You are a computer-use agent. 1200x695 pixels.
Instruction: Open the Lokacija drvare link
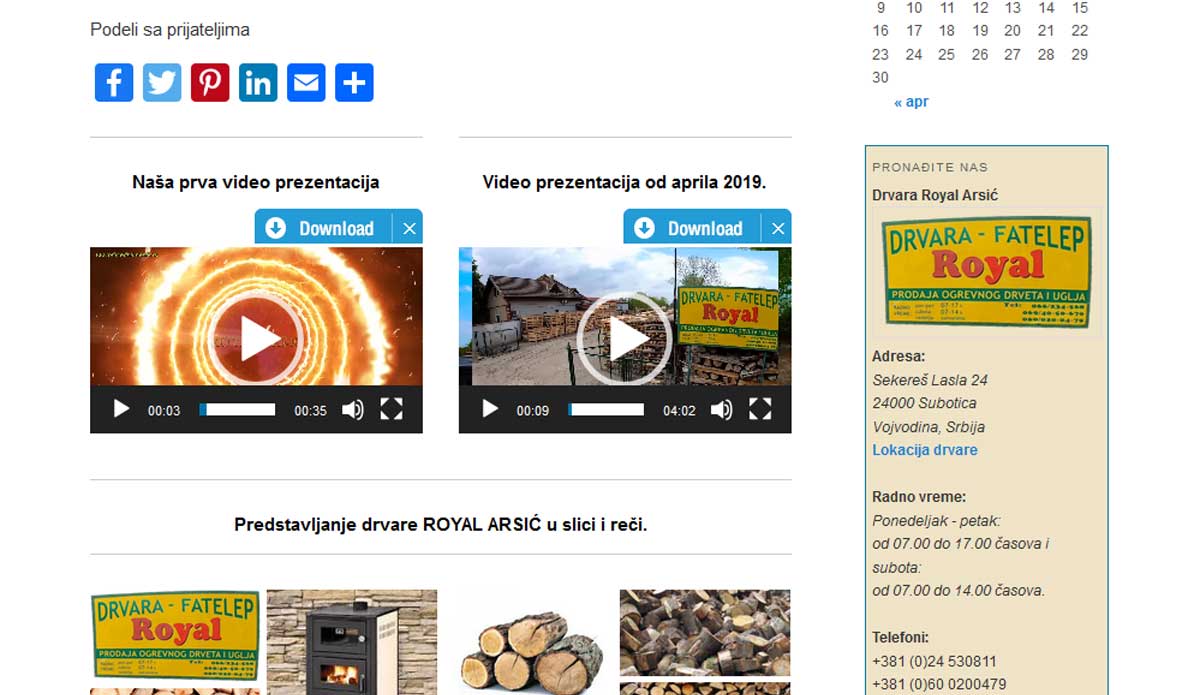tap(924, 450)
